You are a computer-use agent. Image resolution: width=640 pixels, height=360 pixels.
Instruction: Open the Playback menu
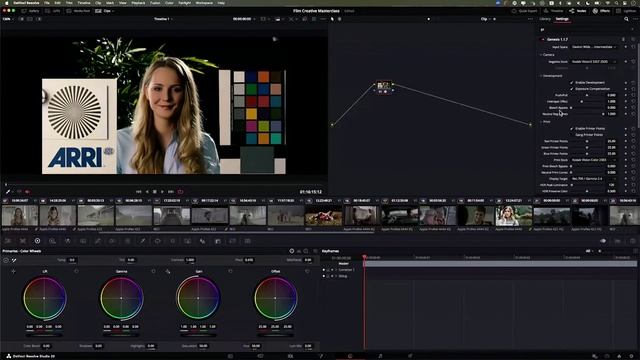(138, 3)
